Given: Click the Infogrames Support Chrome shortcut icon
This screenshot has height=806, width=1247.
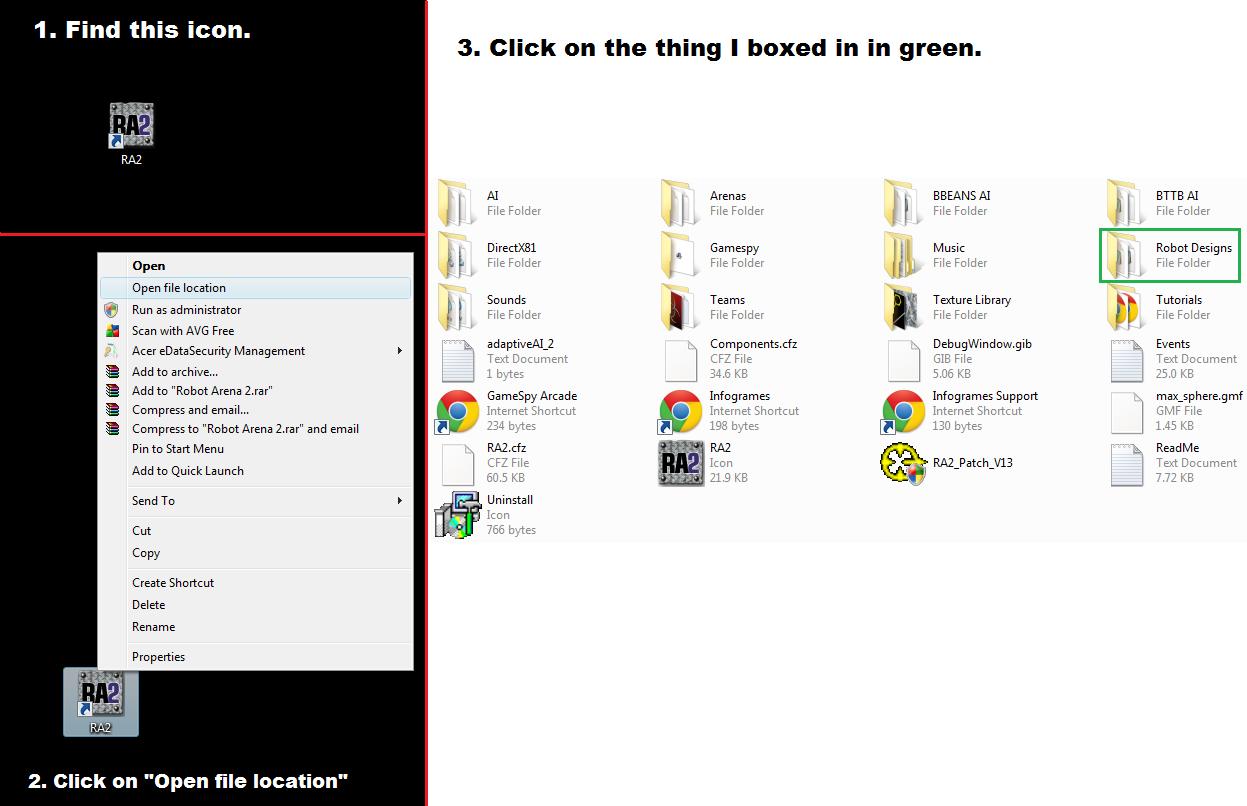Looking at the screenshot, I should pos(903,411).
